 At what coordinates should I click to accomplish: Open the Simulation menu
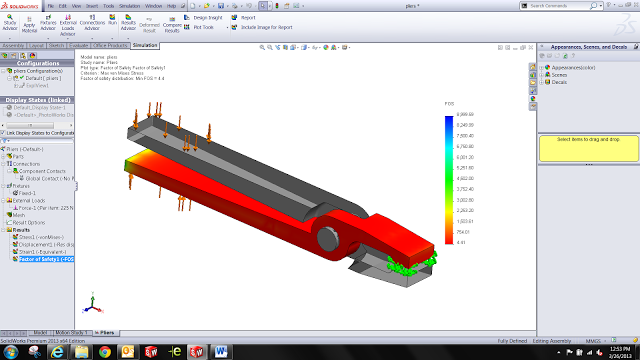pyautogui.click(x=129, y=6)
